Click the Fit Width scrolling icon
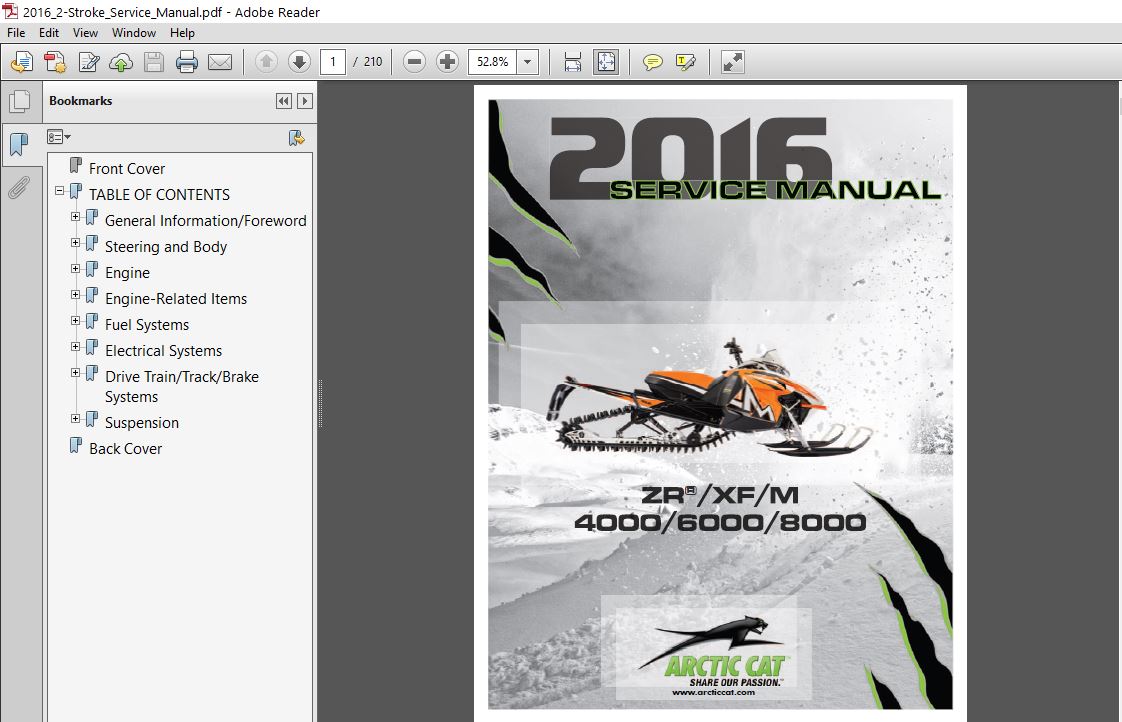This screenshot has width=1122, height=722. click(572, 62)
